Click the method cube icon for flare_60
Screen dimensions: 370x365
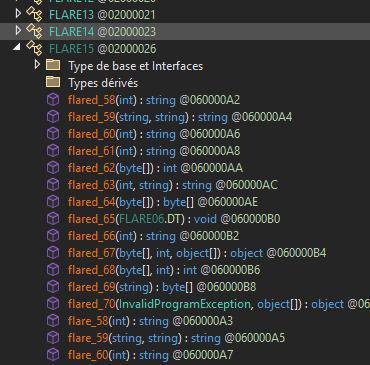click(53, 355)
